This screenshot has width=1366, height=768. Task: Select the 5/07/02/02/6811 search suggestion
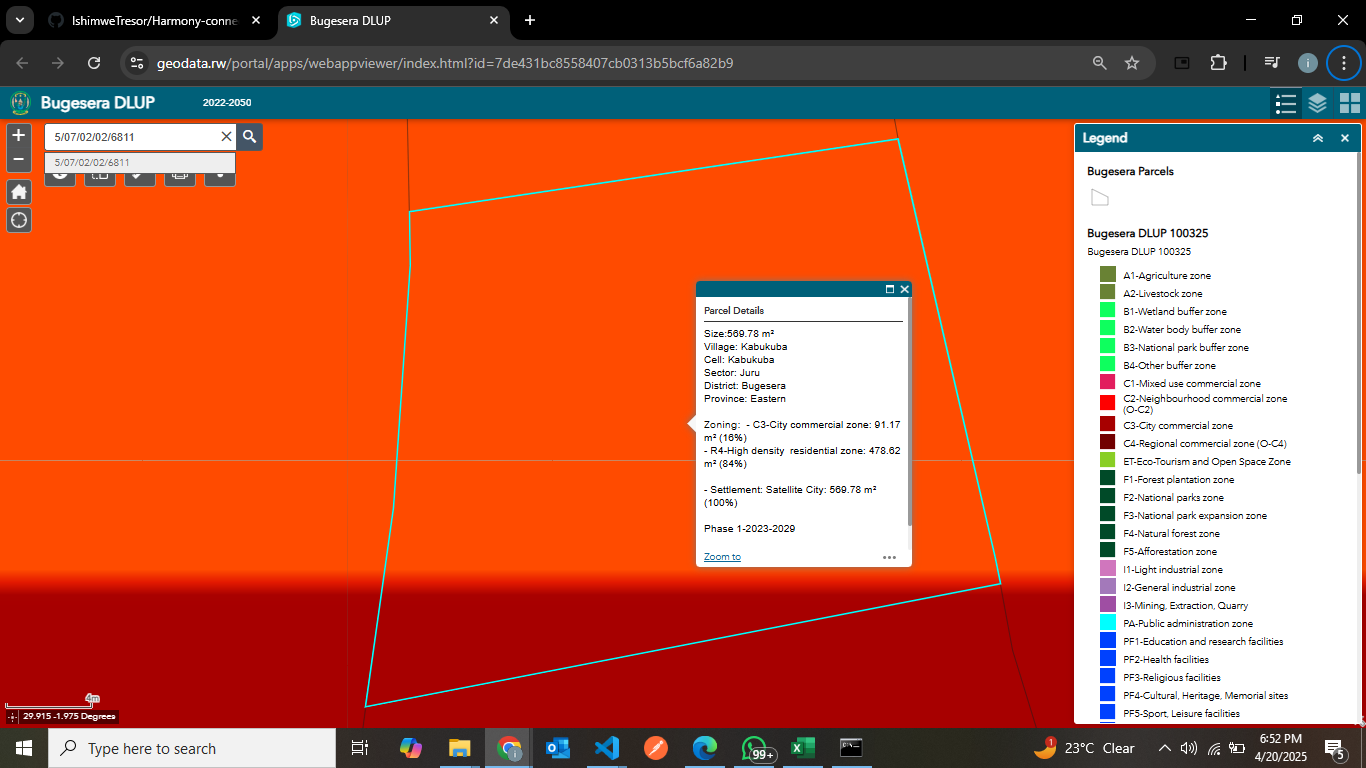pyautogui.click(x=140, y=162)
